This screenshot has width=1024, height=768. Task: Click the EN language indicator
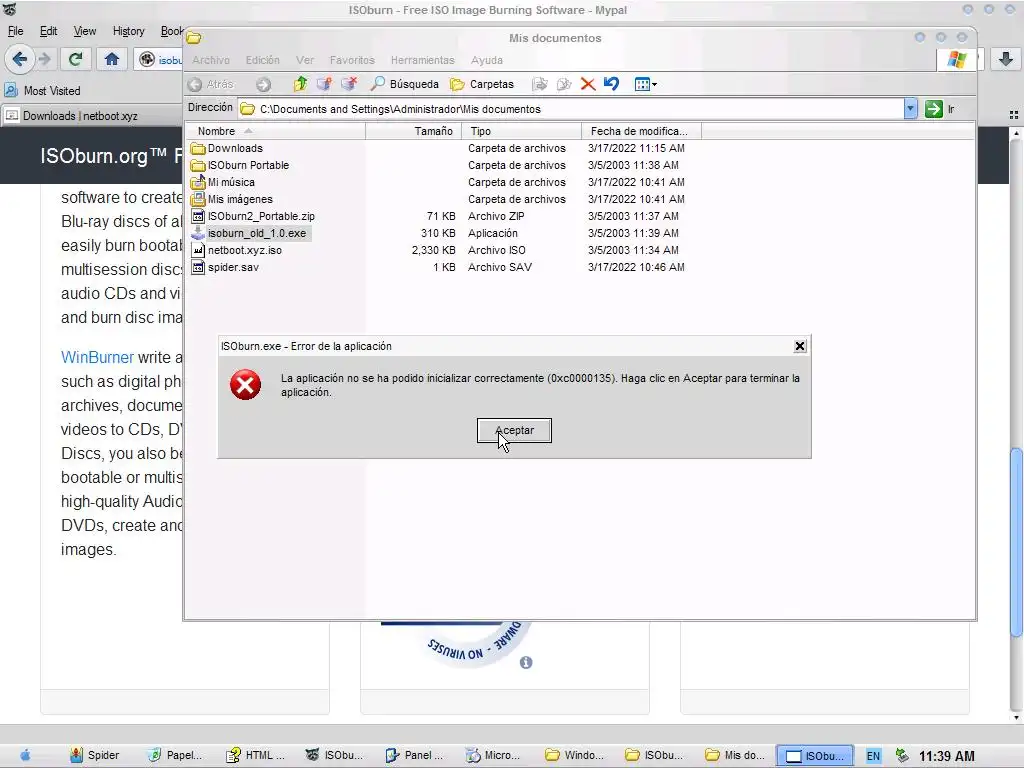[873, 756]
